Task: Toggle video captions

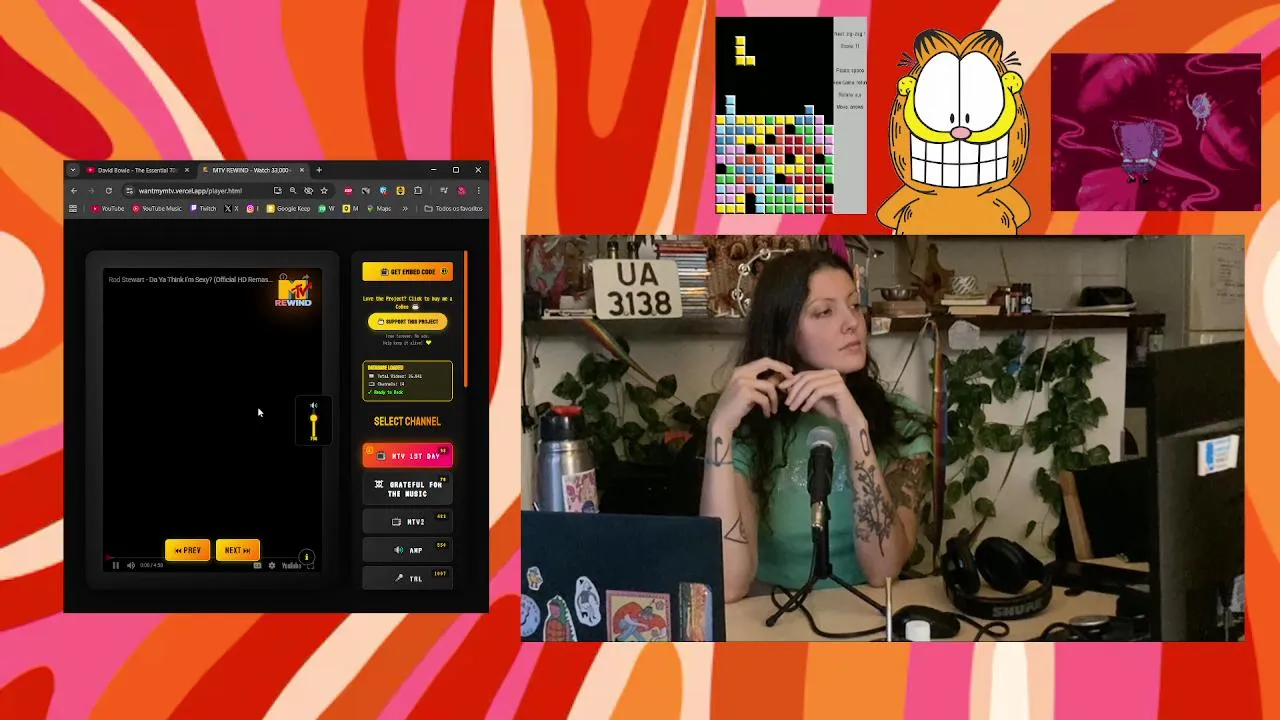Action: [x=257, y=566]
